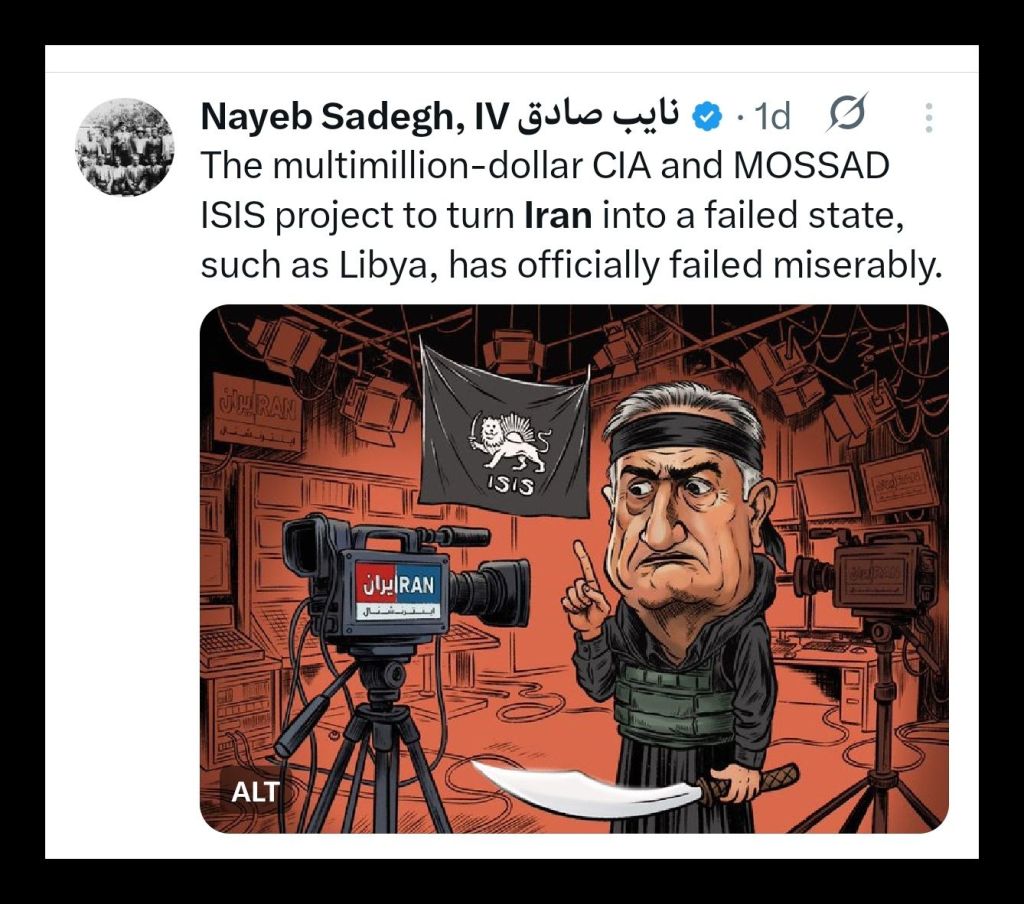Click the blue verified checkmark badge
Screen dimensions: 1024x904
(x=707, y=117)
